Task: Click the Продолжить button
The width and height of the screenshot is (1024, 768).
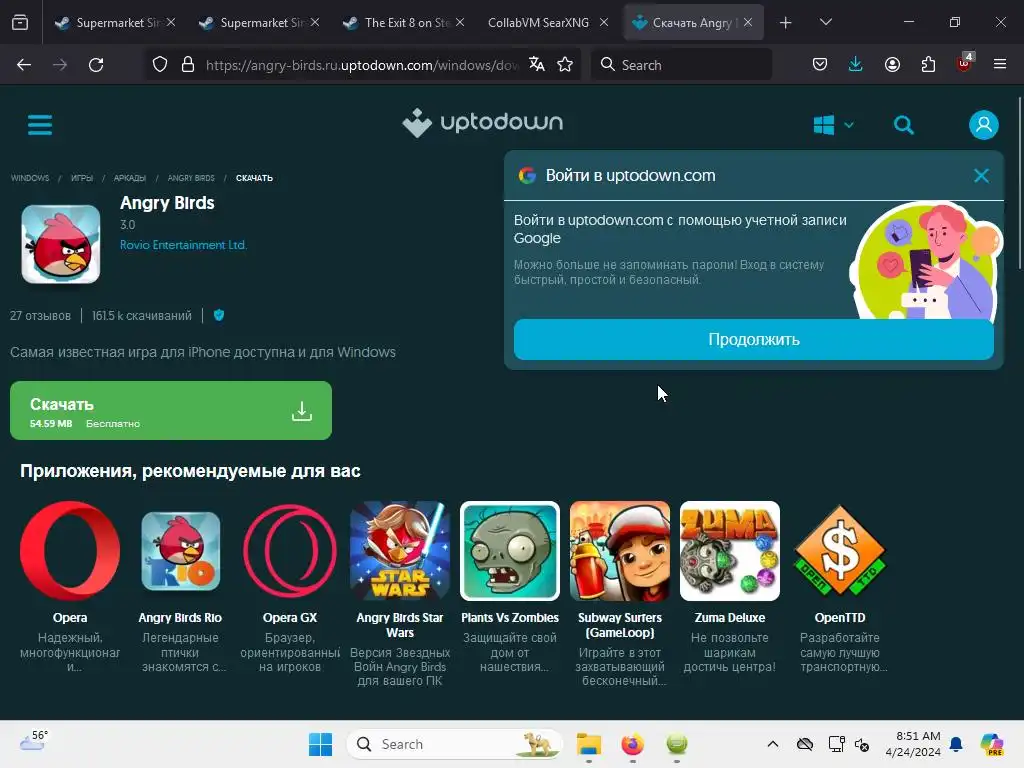Action: [x=754, y=340]
